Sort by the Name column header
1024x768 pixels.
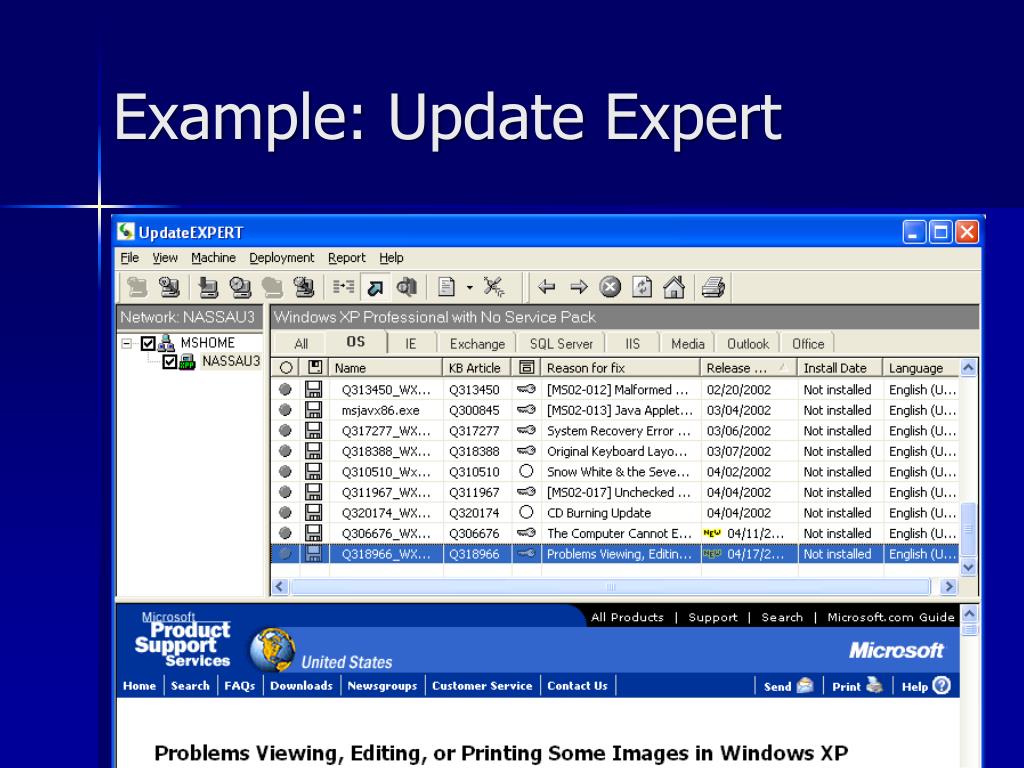tap(386, 368)
